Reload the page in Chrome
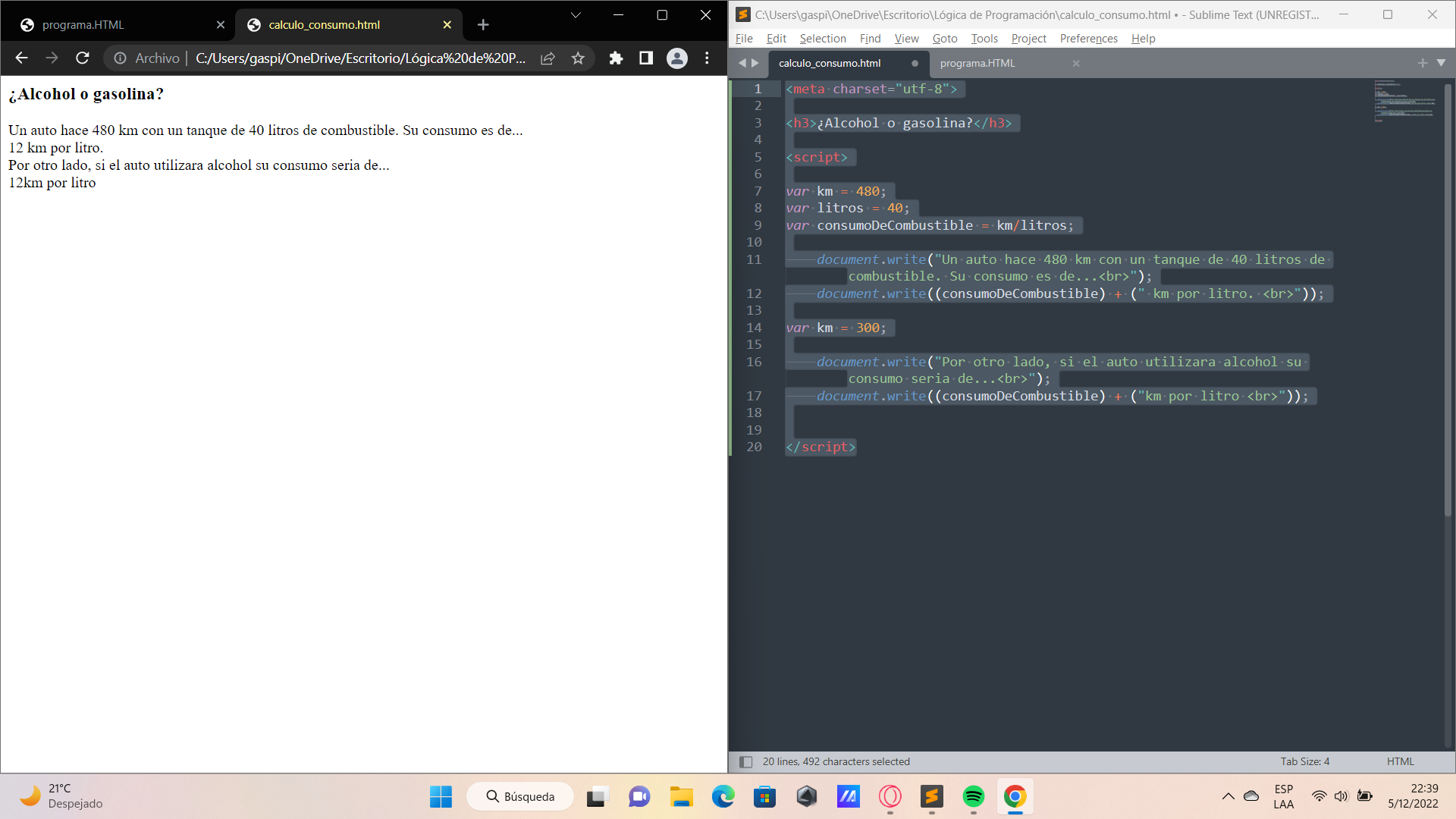Viewport: 1456px width, 819px height. 83,58
